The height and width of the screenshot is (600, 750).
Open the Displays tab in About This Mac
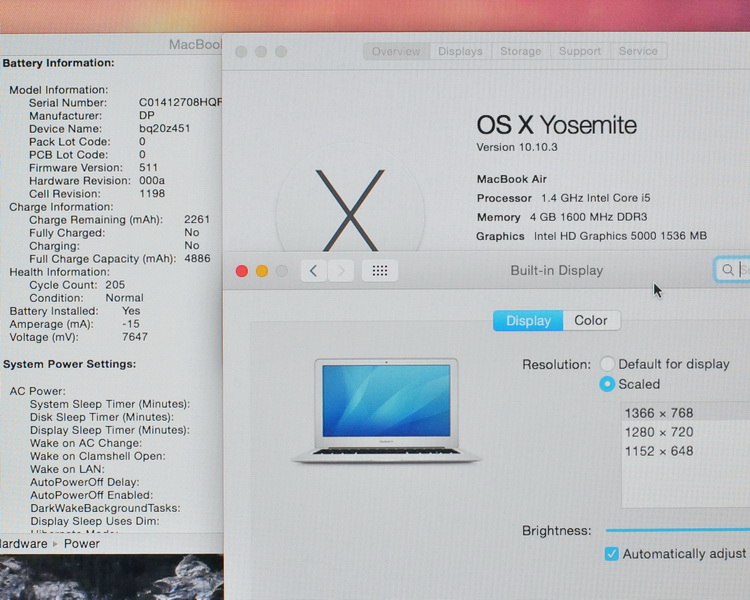coord(460,51)
